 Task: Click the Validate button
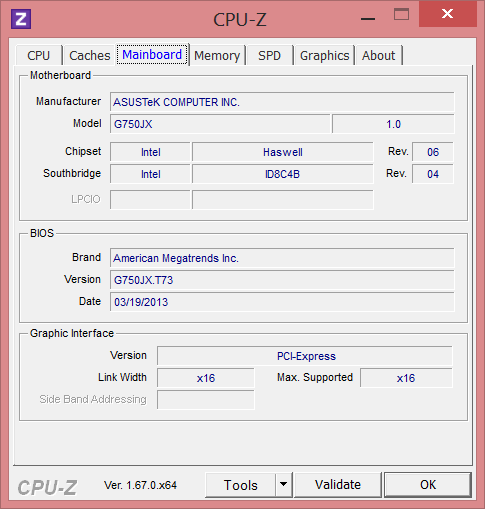[338, 485]
